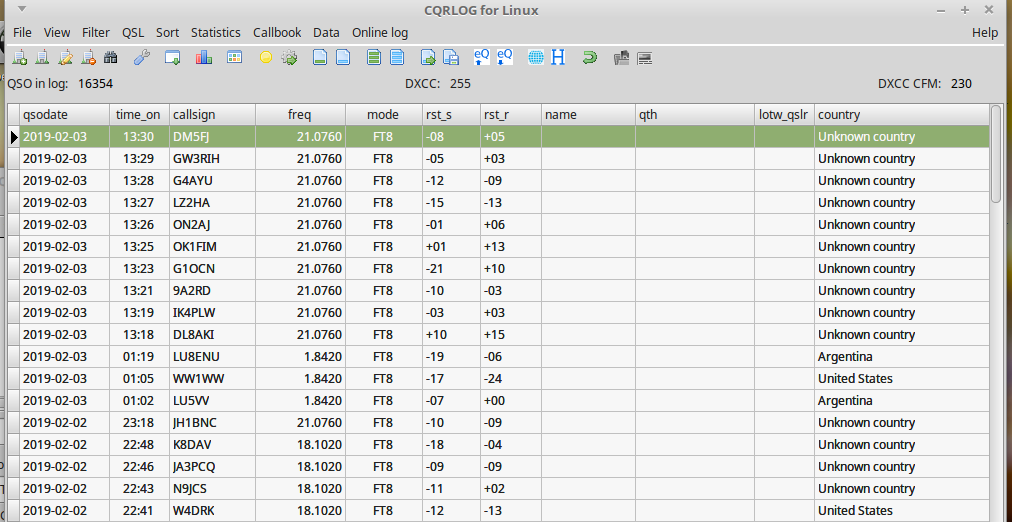
Task: Open the View menu
Action: coord(57,32)
